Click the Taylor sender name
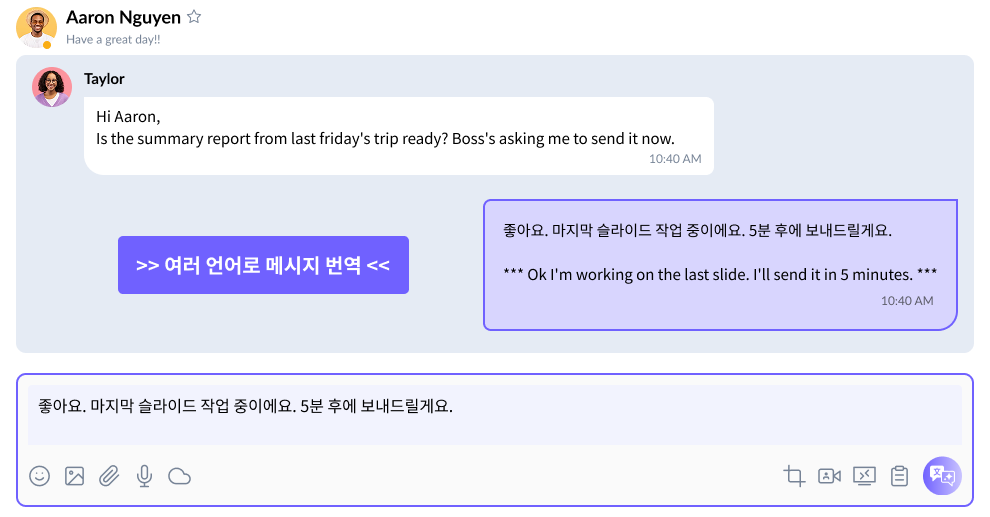The width and height of the screenshot is (990, 517). click(104, 79)
